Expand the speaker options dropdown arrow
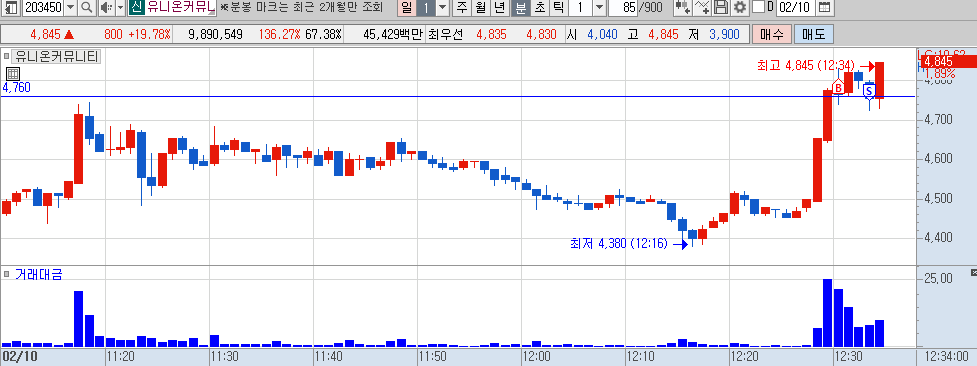Viewport: 977px width, 366px height. coord(120,7)
